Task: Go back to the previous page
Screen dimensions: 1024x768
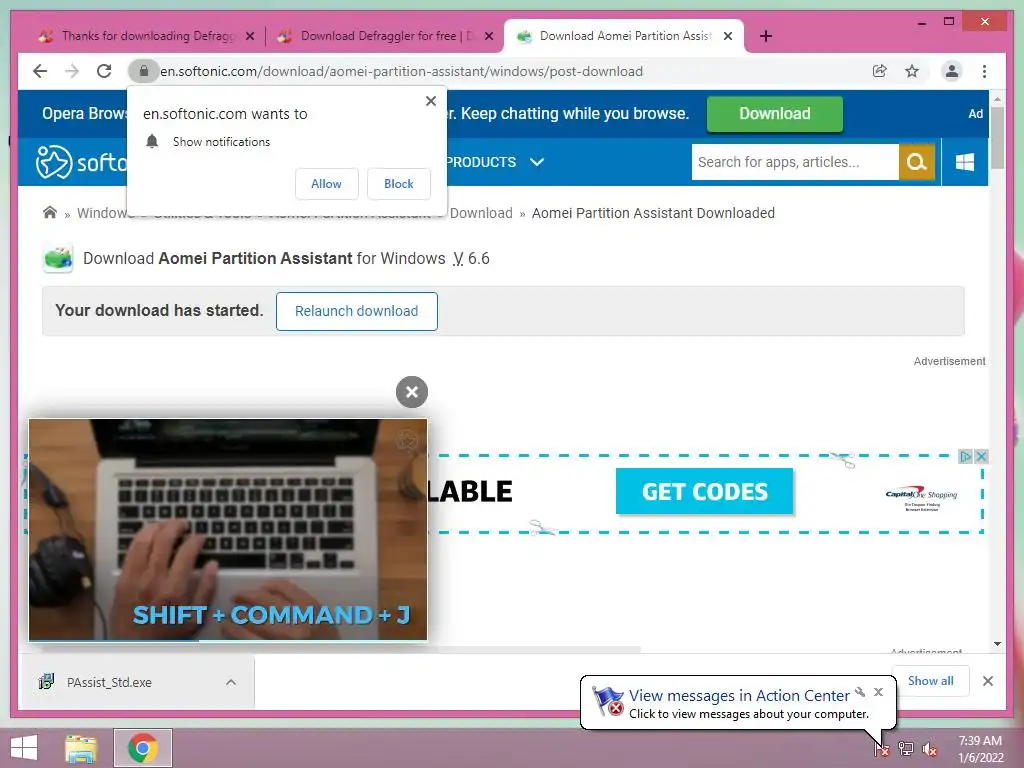Action: [x=40, y=71]
